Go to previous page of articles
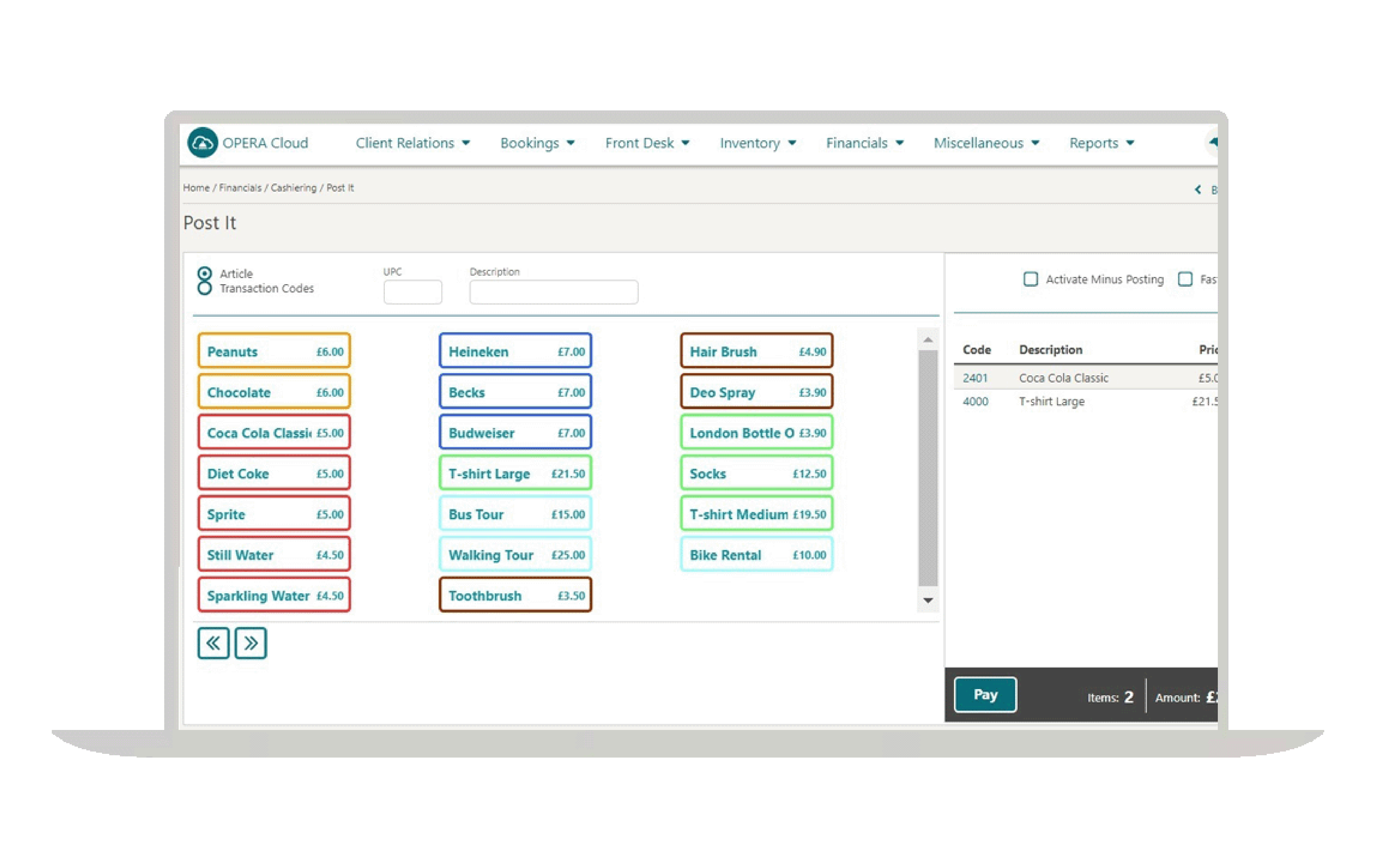1376x868 pixels. pyautogui.click(x=213, y=643)
